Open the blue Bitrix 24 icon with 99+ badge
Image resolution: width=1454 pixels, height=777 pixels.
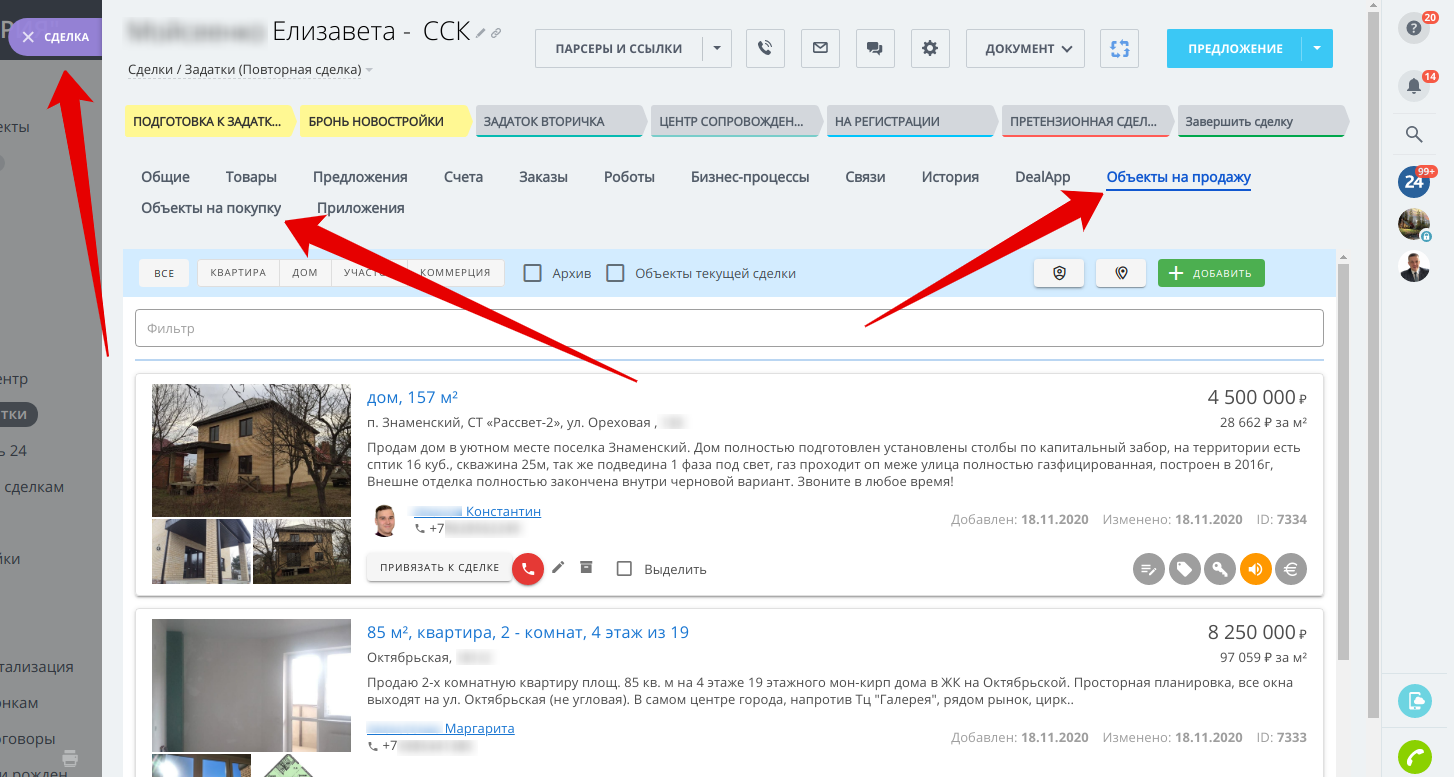point(1413,181)
